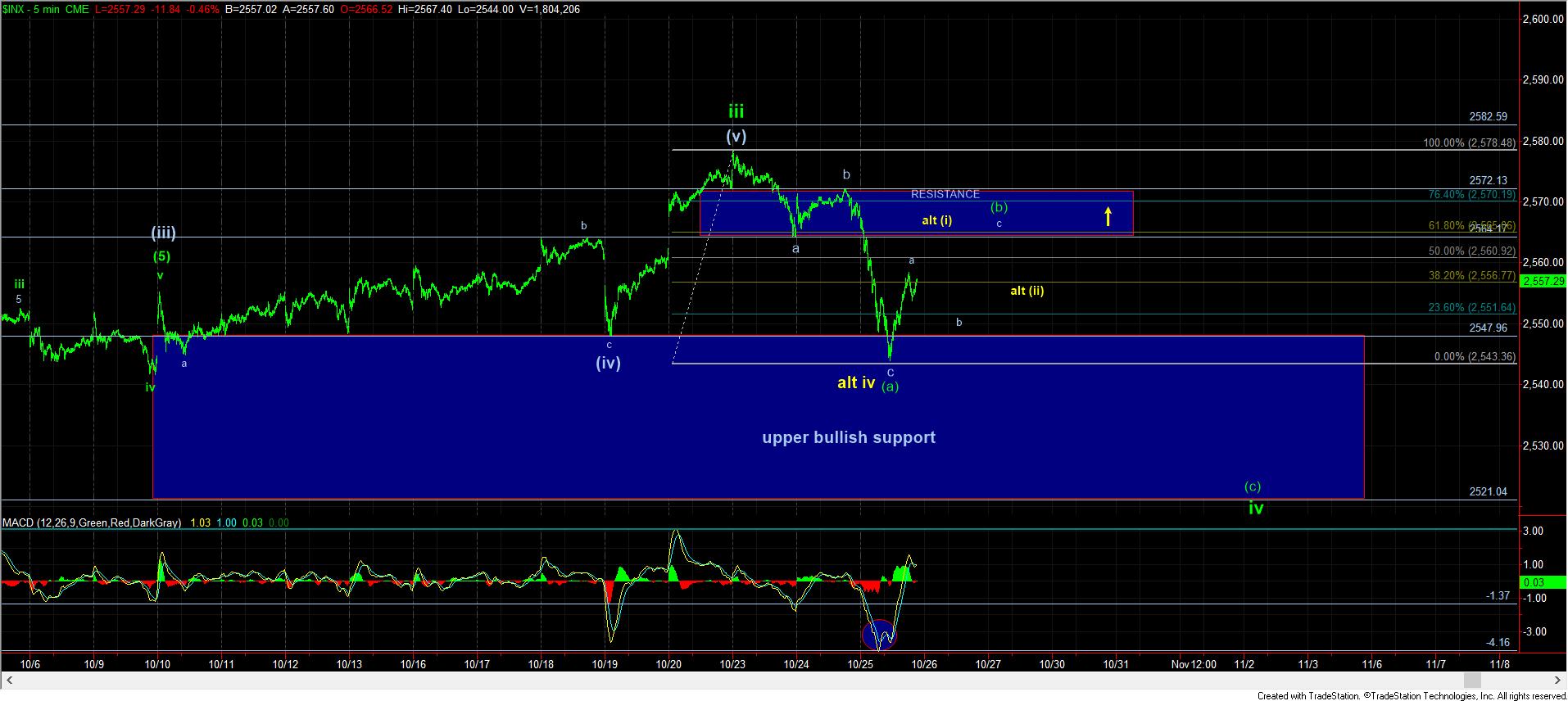Select the green 'iv' label at bottom right

pyautogui.click(x=1255, y=509)
